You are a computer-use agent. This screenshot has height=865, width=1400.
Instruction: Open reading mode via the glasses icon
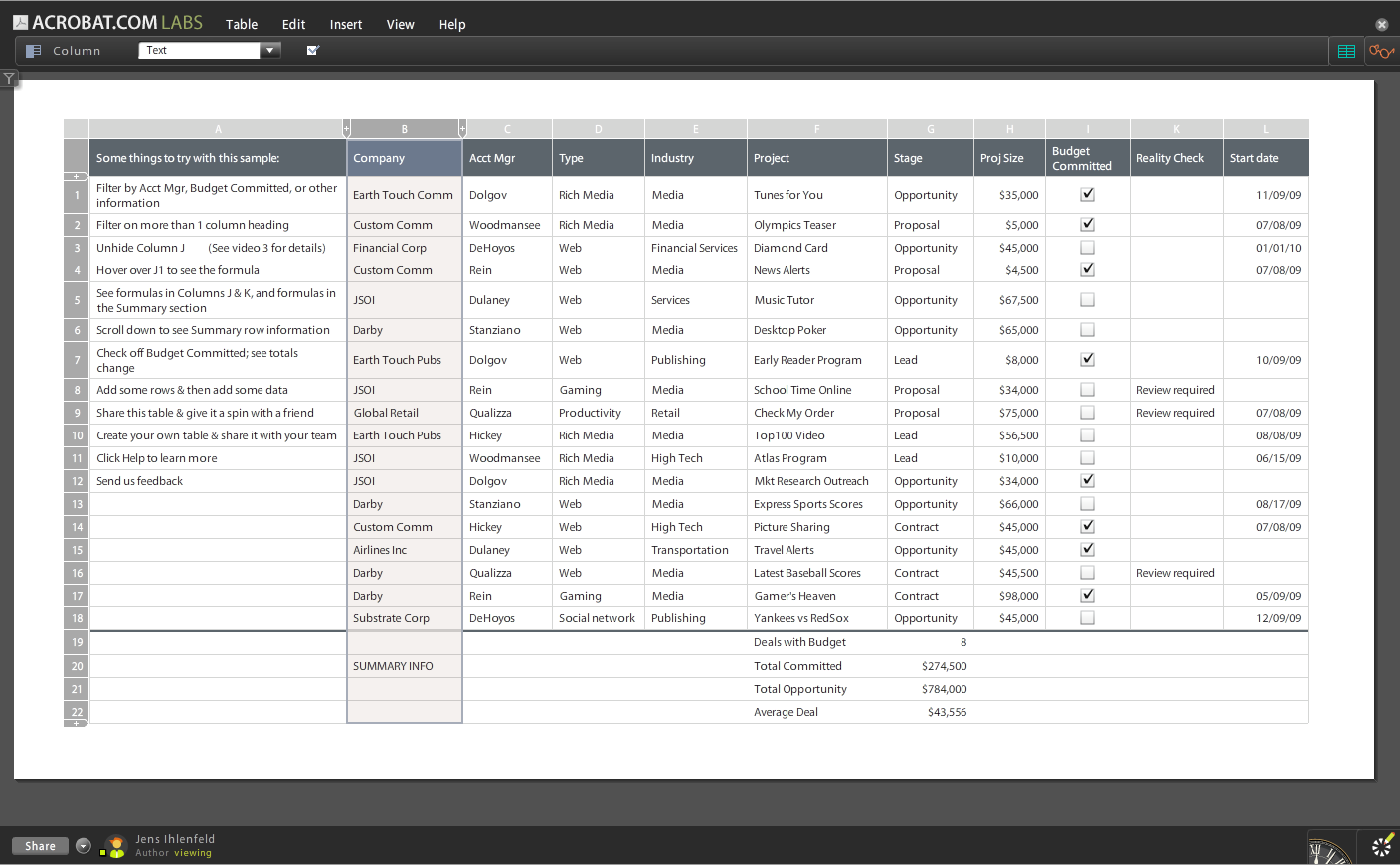click(x=1381, y=50)
